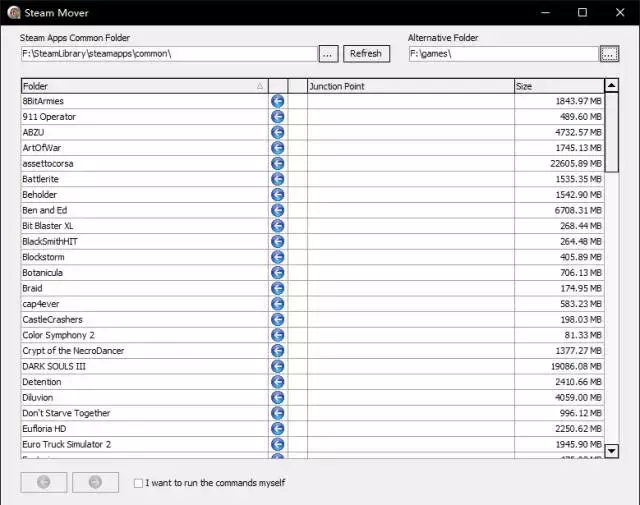Click the blue arrow icon for Beholder
Viewport: 640px width, 505px height.
point(278,195)
